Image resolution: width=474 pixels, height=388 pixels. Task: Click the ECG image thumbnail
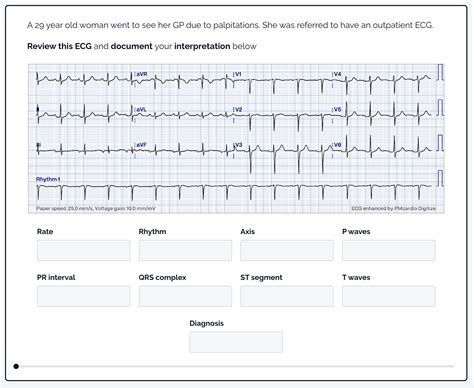click(x=236, y=138)
